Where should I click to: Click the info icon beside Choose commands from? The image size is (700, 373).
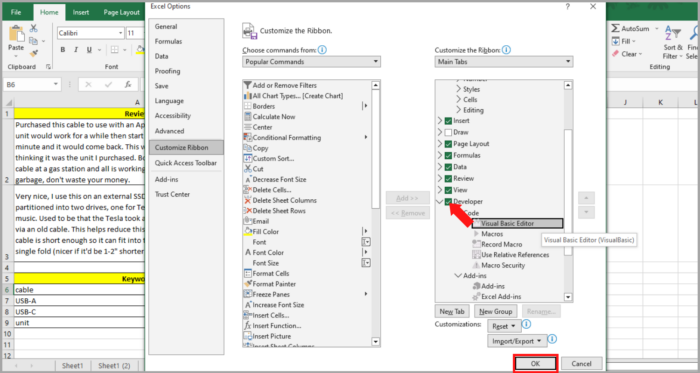pyautogui.click(x=322, y=50)
